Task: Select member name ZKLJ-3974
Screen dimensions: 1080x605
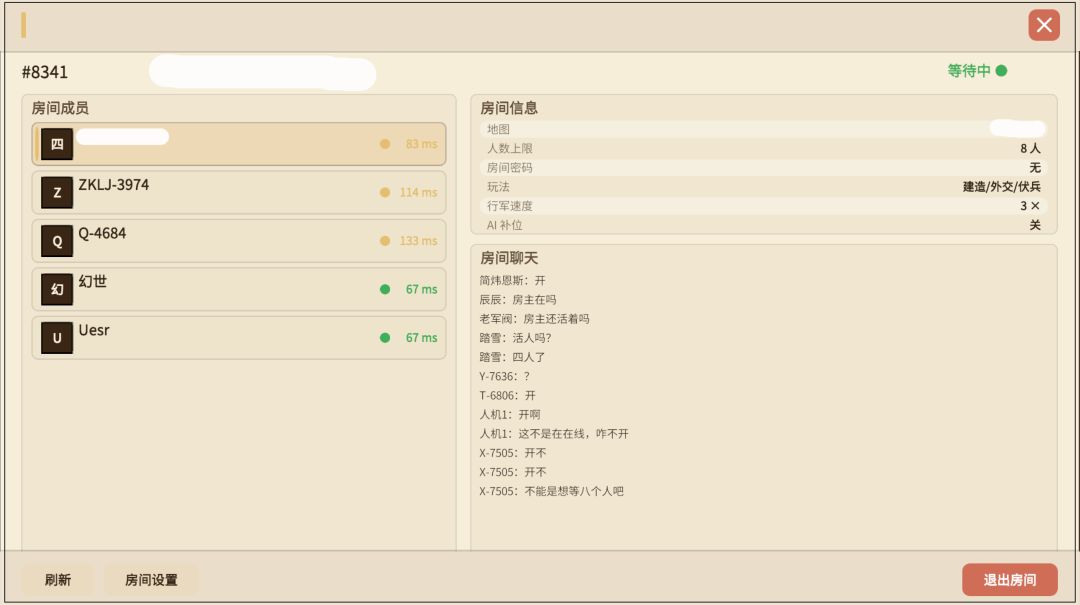Action: click(114, 185)
